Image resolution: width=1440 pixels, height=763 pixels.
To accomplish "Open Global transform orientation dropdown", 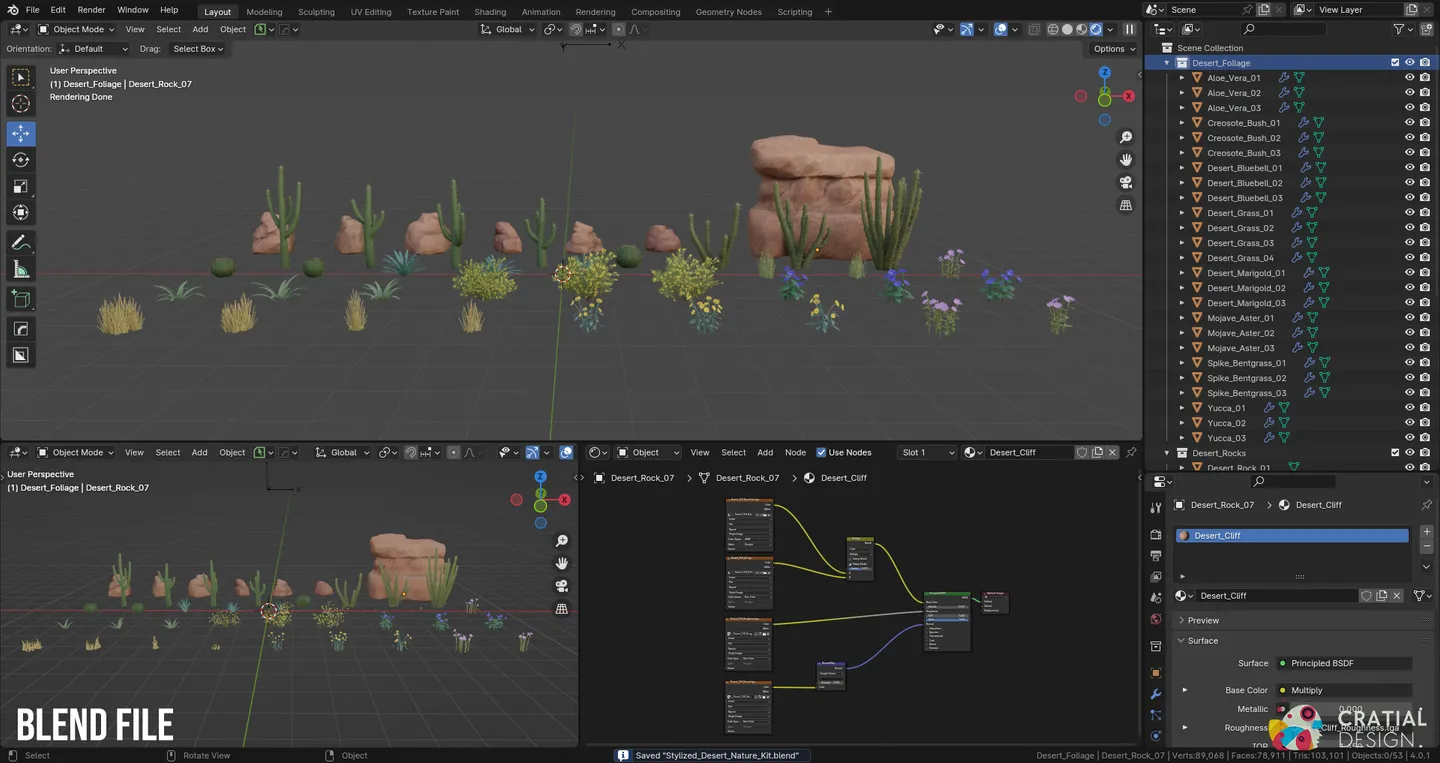I will click(509, 29).
